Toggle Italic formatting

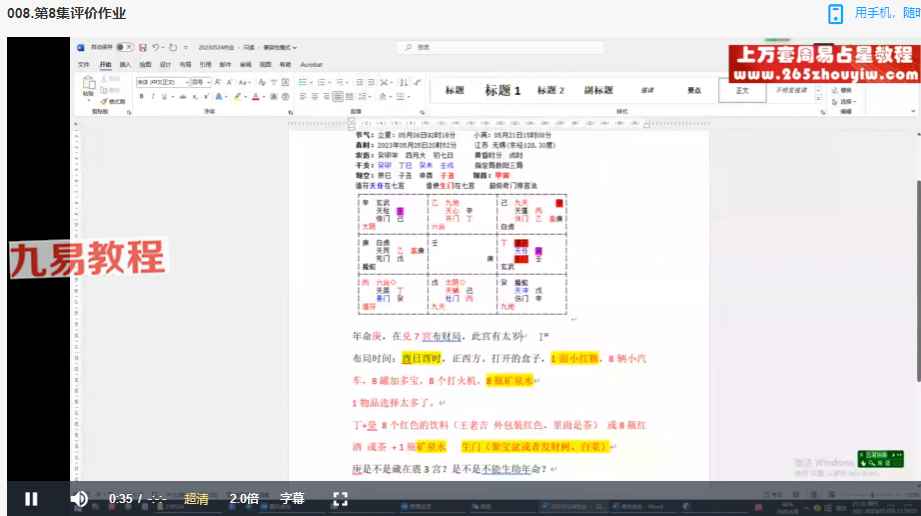[x=153, y=96]
